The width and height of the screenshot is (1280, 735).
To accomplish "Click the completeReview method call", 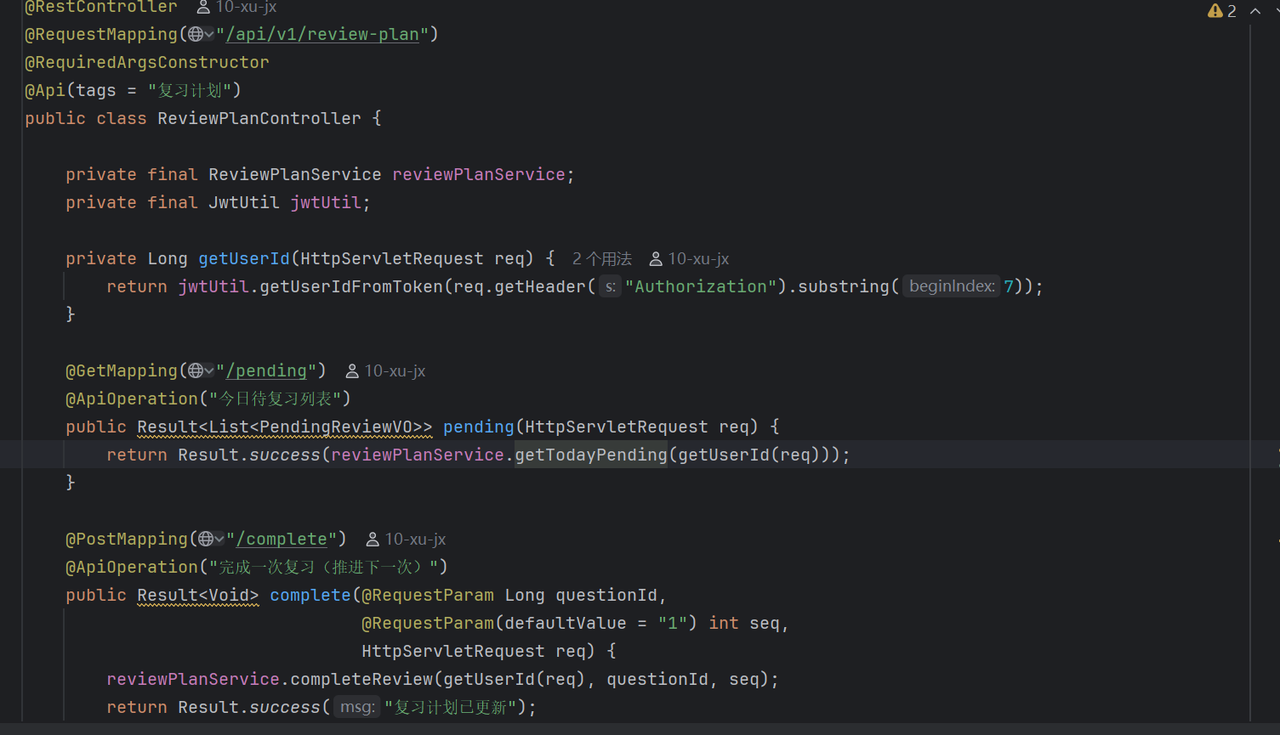I will pyautogui.click(x=361, y=679).
